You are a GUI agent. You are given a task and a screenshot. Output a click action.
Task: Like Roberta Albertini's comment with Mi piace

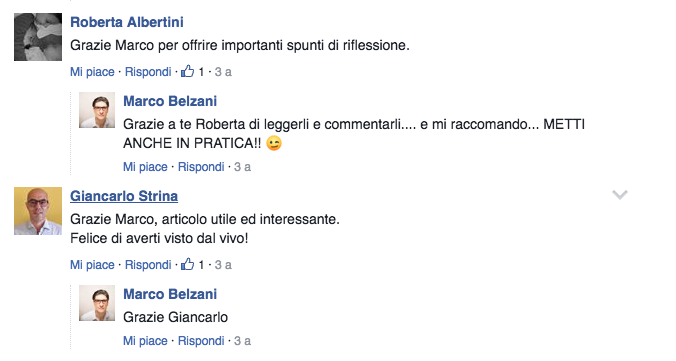[92, 72]
